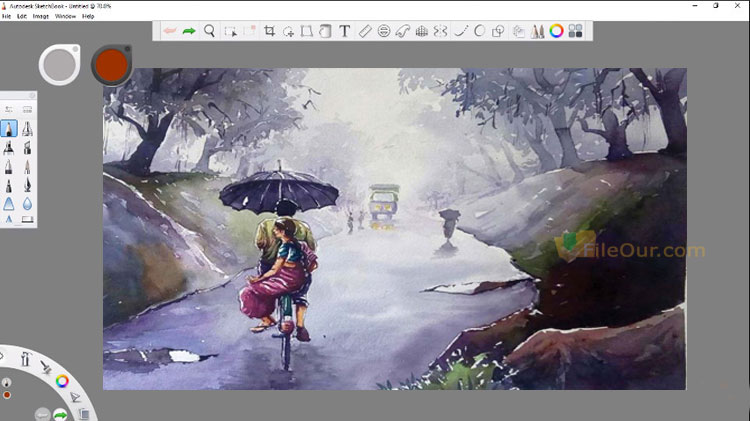Click the grey brush puck
The width and height of the screenshot is (750, 421).
(59, 65)
